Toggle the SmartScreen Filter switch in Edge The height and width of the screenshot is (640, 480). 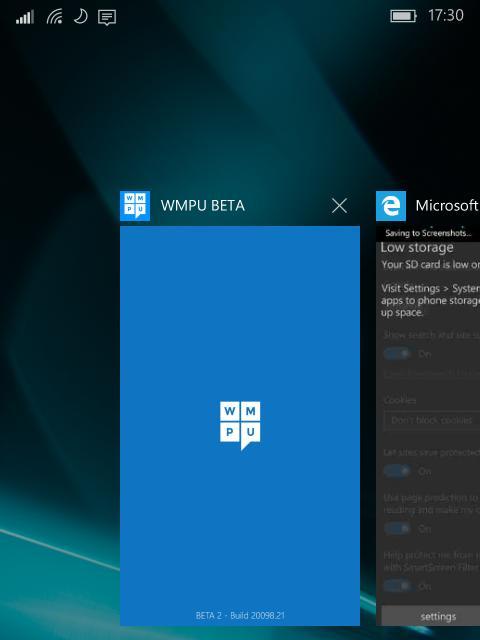pyautogui.click(x=397, y=586)
